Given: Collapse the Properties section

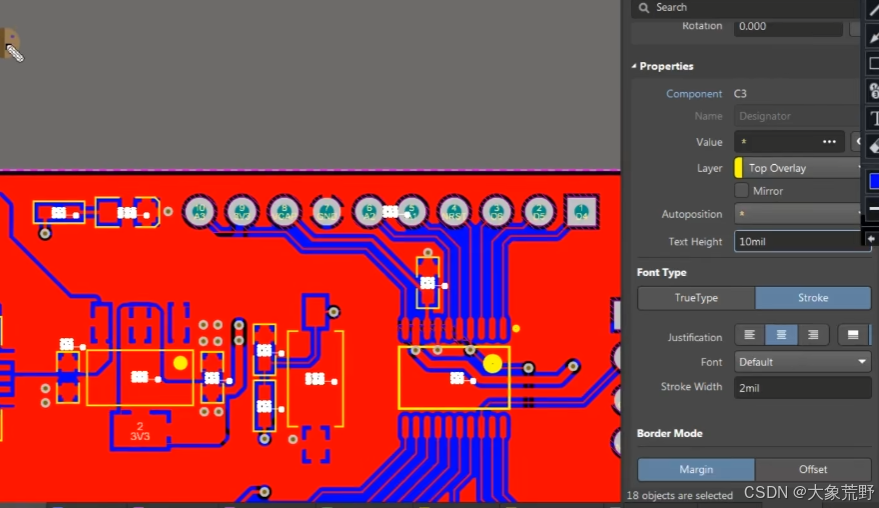Looking at the screenshot, I should point(634,66).
